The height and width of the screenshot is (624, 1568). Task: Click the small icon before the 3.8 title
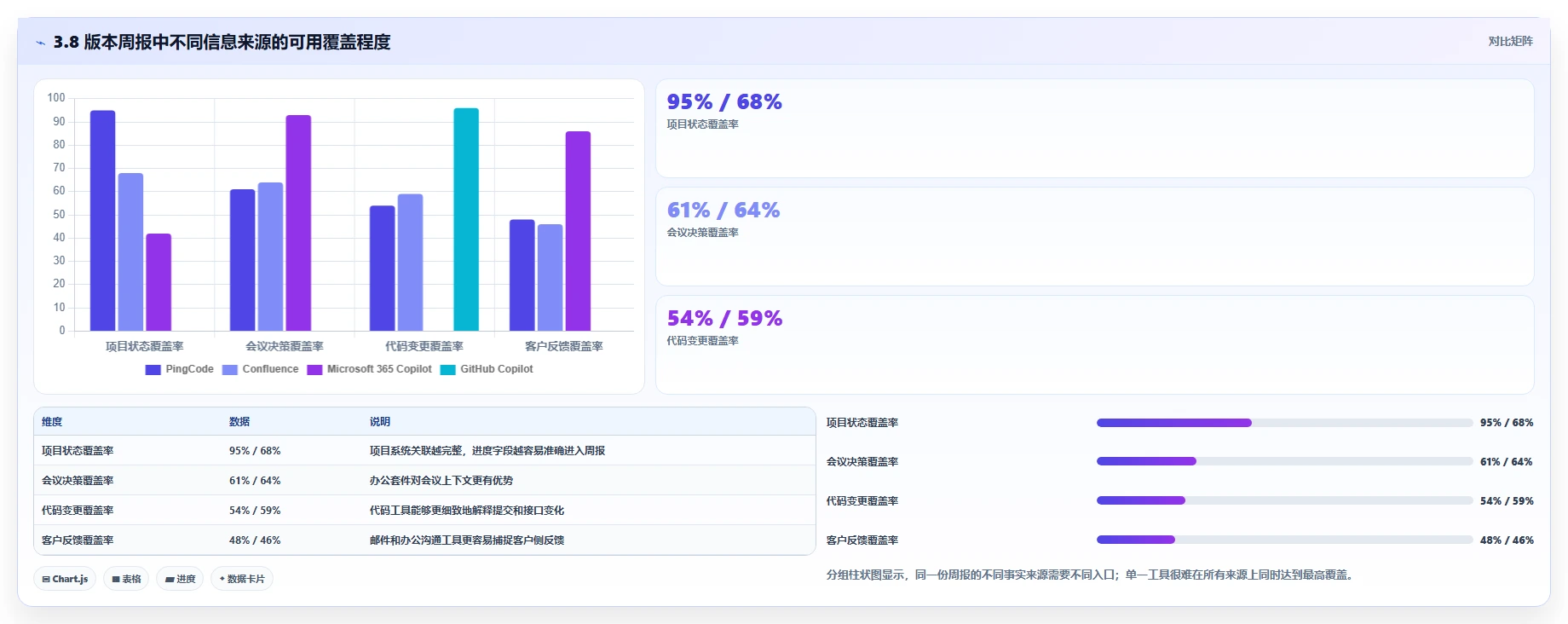pyautogui.click(x=40, y=43)
